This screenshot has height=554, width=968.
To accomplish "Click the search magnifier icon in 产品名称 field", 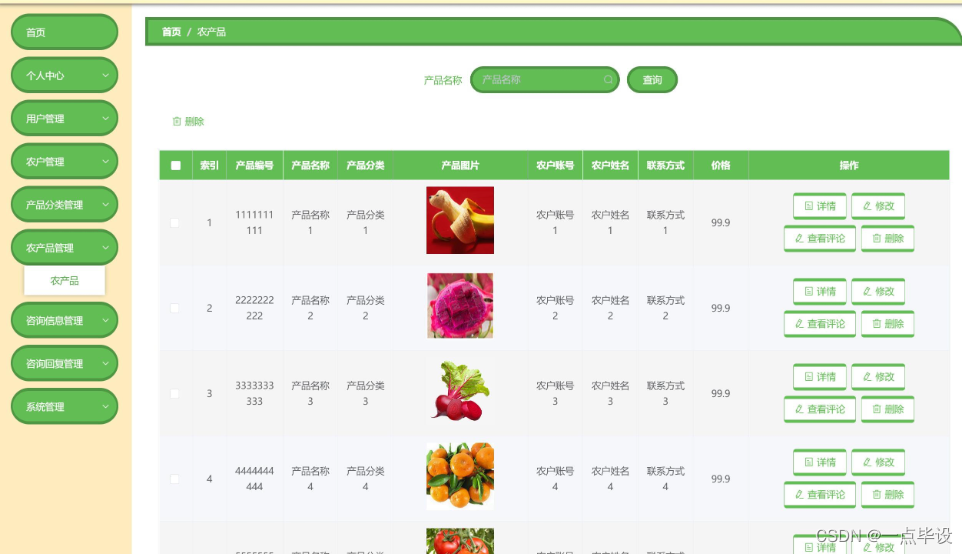I will coord(608,80).
